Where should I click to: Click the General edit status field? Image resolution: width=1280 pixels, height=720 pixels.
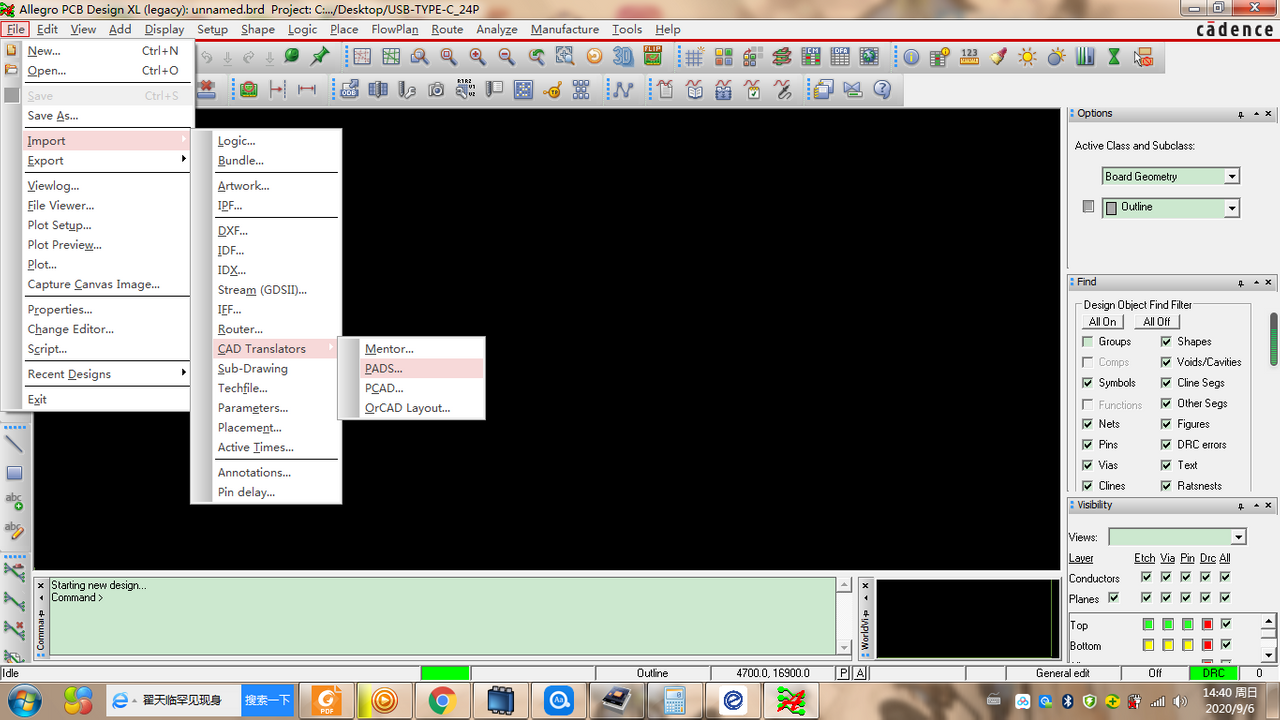pyautogui.click(x=1063, y=674)
